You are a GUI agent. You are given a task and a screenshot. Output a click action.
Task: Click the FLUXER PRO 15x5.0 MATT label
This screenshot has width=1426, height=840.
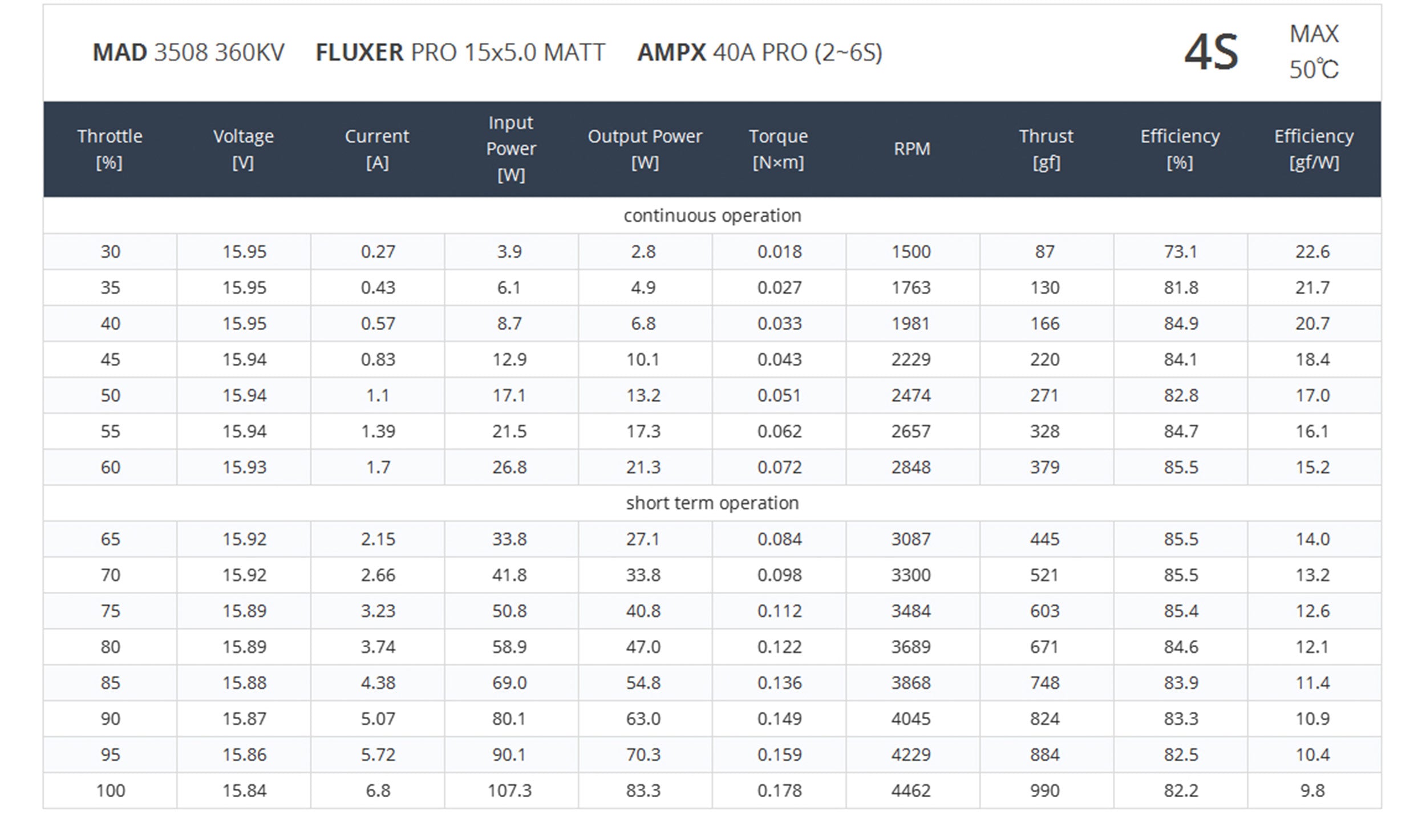click(460, 52)
